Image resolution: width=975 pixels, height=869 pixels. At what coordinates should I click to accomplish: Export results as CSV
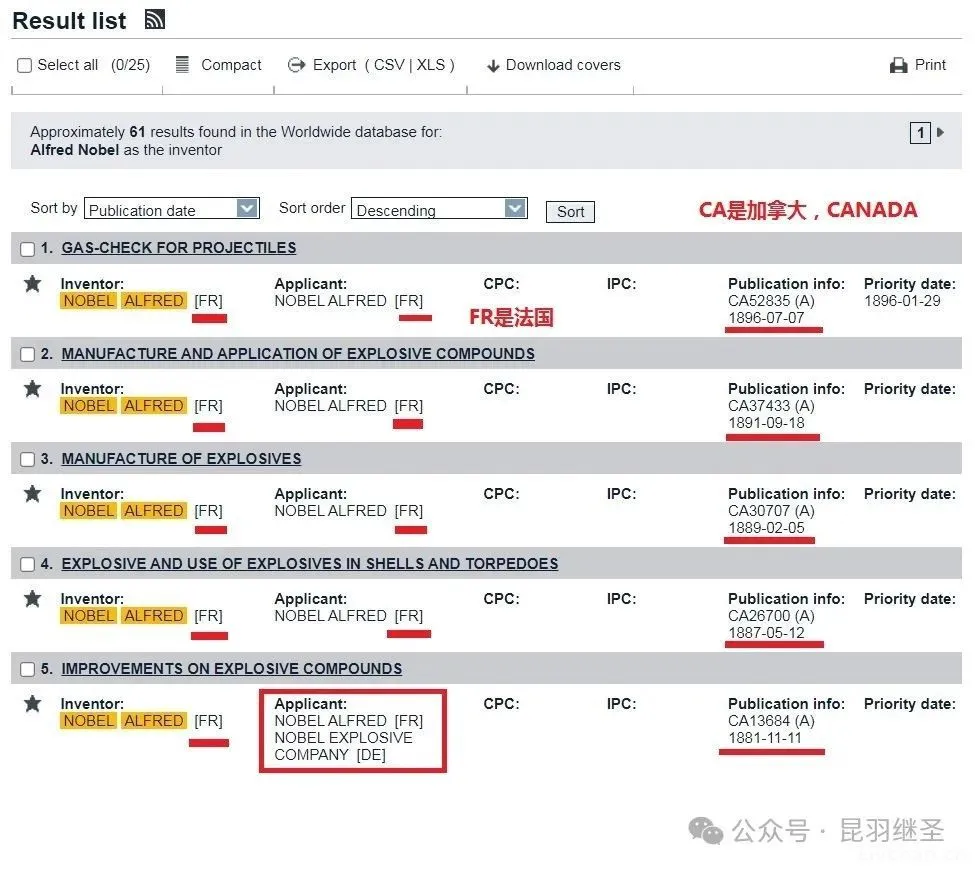point(389,65)
